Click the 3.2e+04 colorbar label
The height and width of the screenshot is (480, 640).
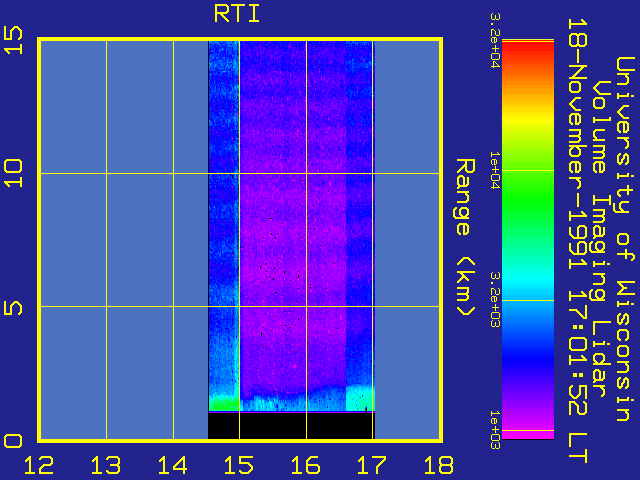(x=495, y=40)
